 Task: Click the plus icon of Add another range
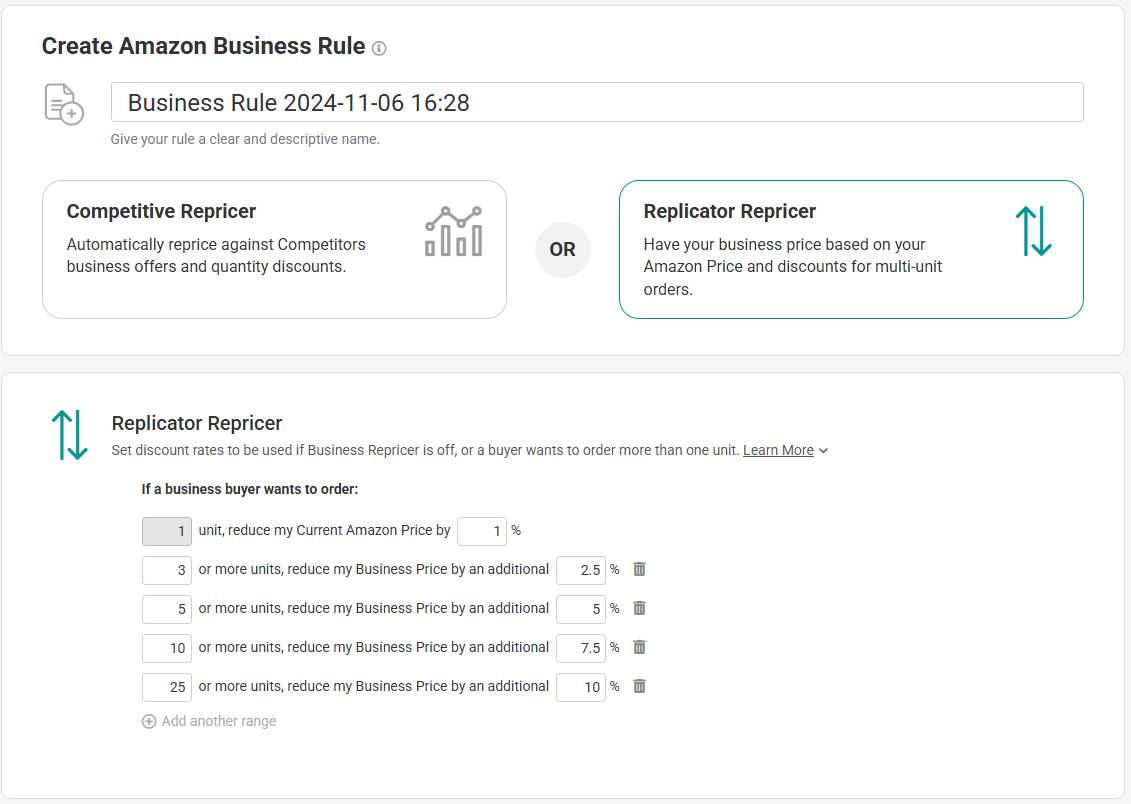(149, 722)
